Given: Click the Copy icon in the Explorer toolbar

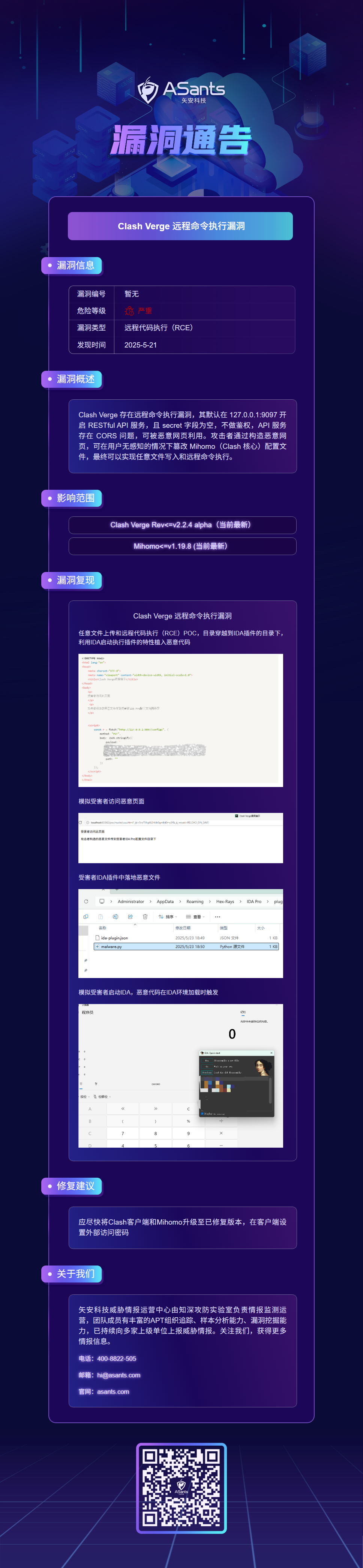Looking at the screenshot, I should click(x=86, y=917).
